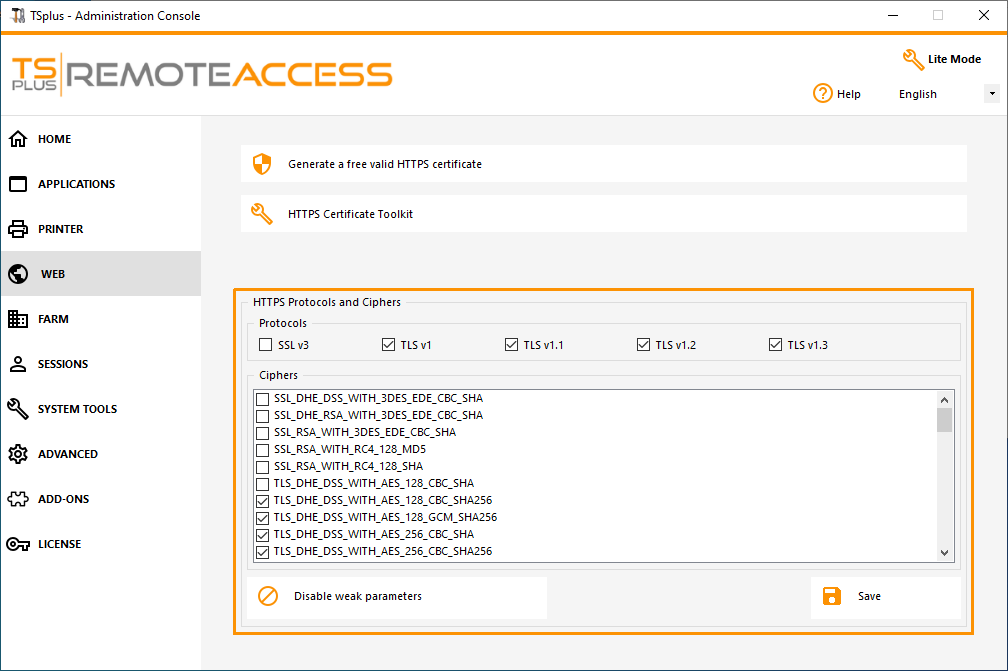
Task: Check the SSL_RSA_WITH_RC4_128_MD5 cipher
Action: [261, 449]
